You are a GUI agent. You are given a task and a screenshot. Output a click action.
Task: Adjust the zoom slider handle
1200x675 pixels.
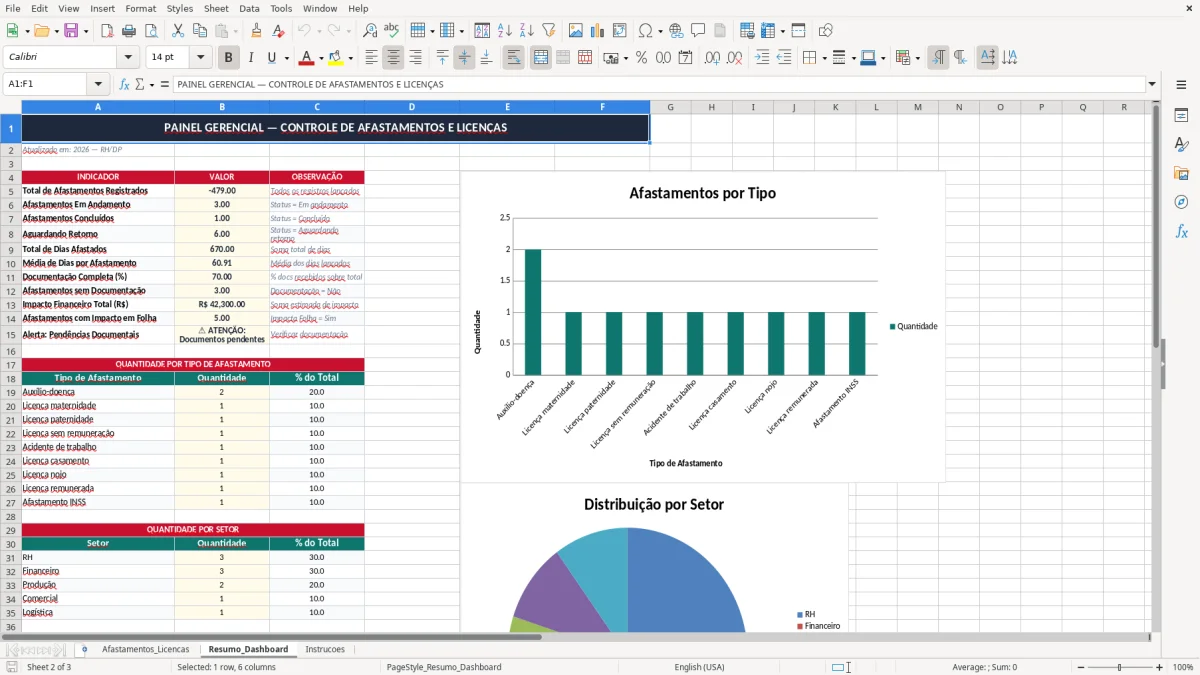(1119, 667)
